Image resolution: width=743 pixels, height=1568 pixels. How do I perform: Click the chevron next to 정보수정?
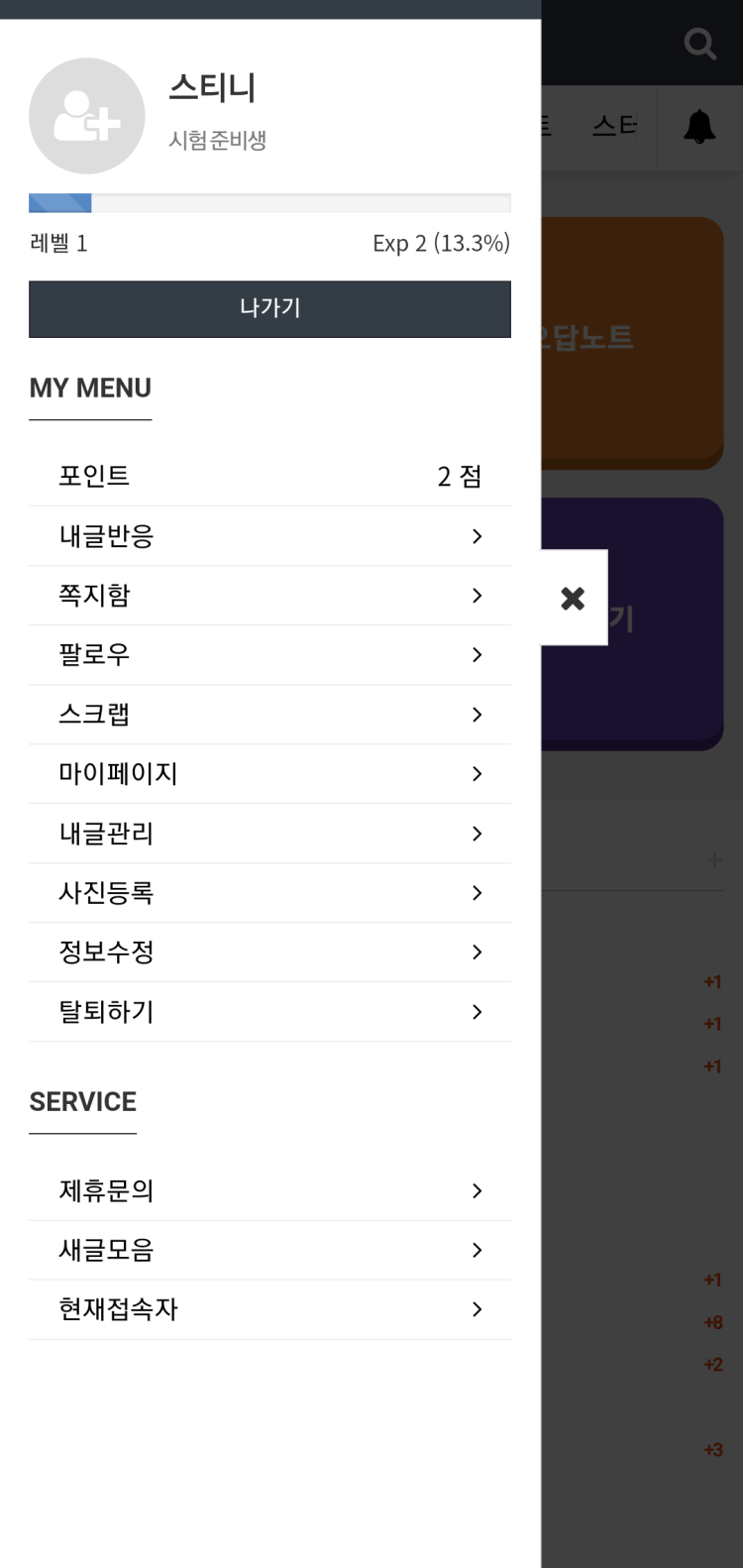click(x=478, y=952)
